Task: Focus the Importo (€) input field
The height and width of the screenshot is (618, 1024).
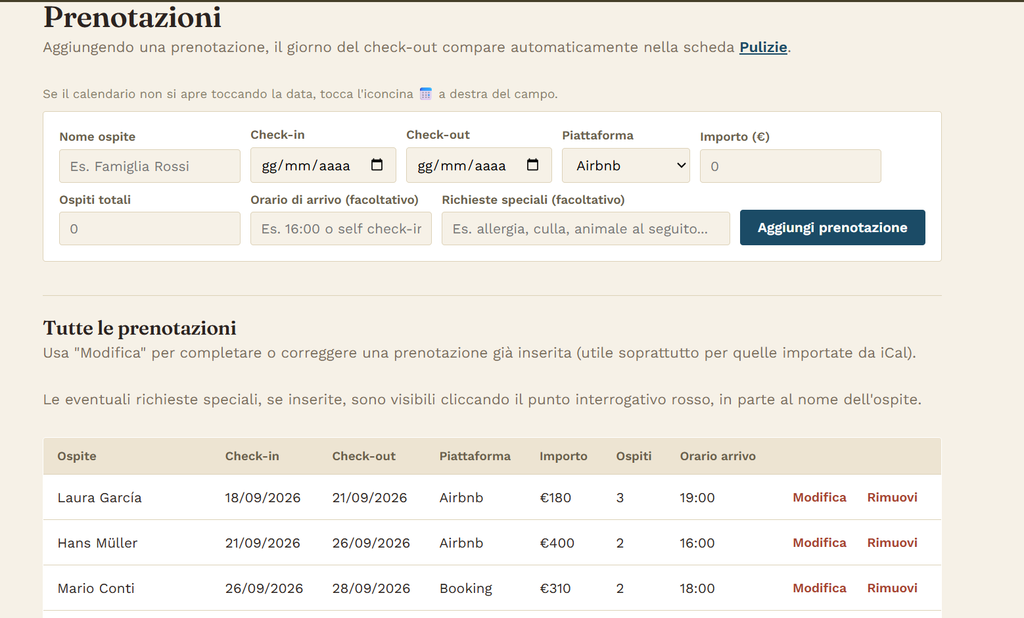Action: pyautogui.click(x=790, y=166)
